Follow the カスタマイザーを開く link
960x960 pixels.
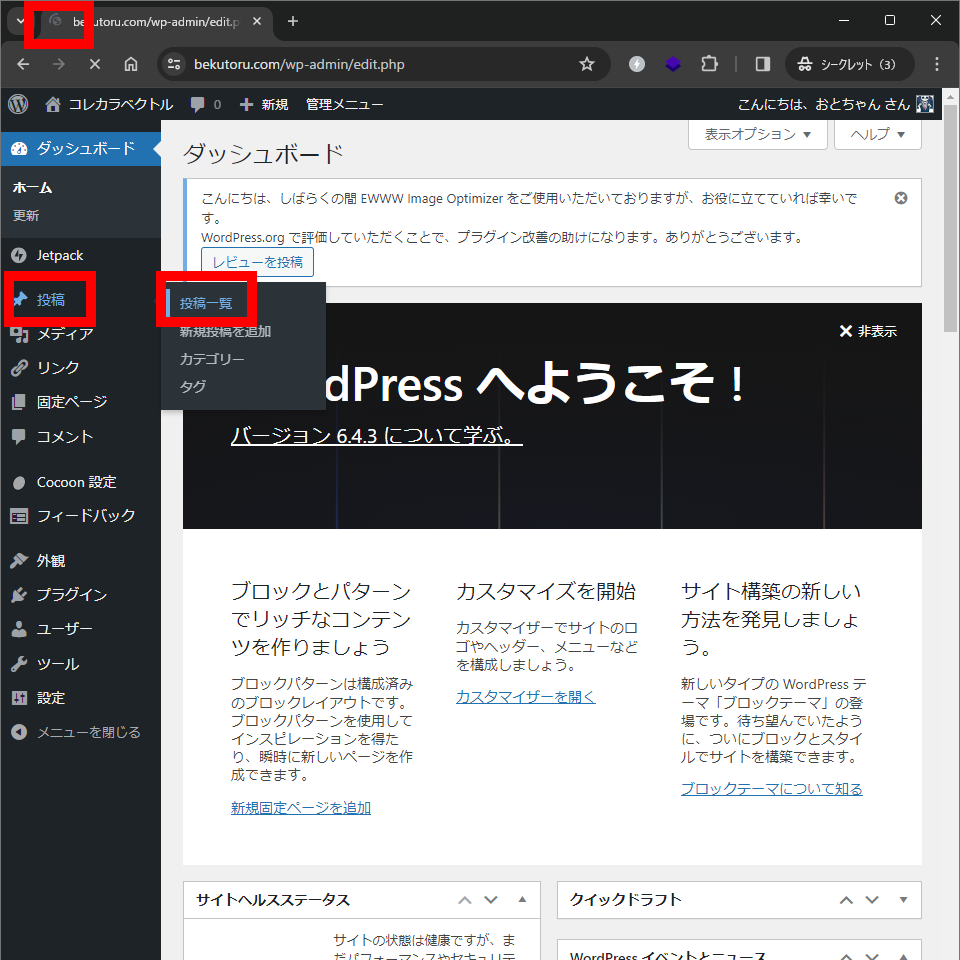tap(525, 697)
